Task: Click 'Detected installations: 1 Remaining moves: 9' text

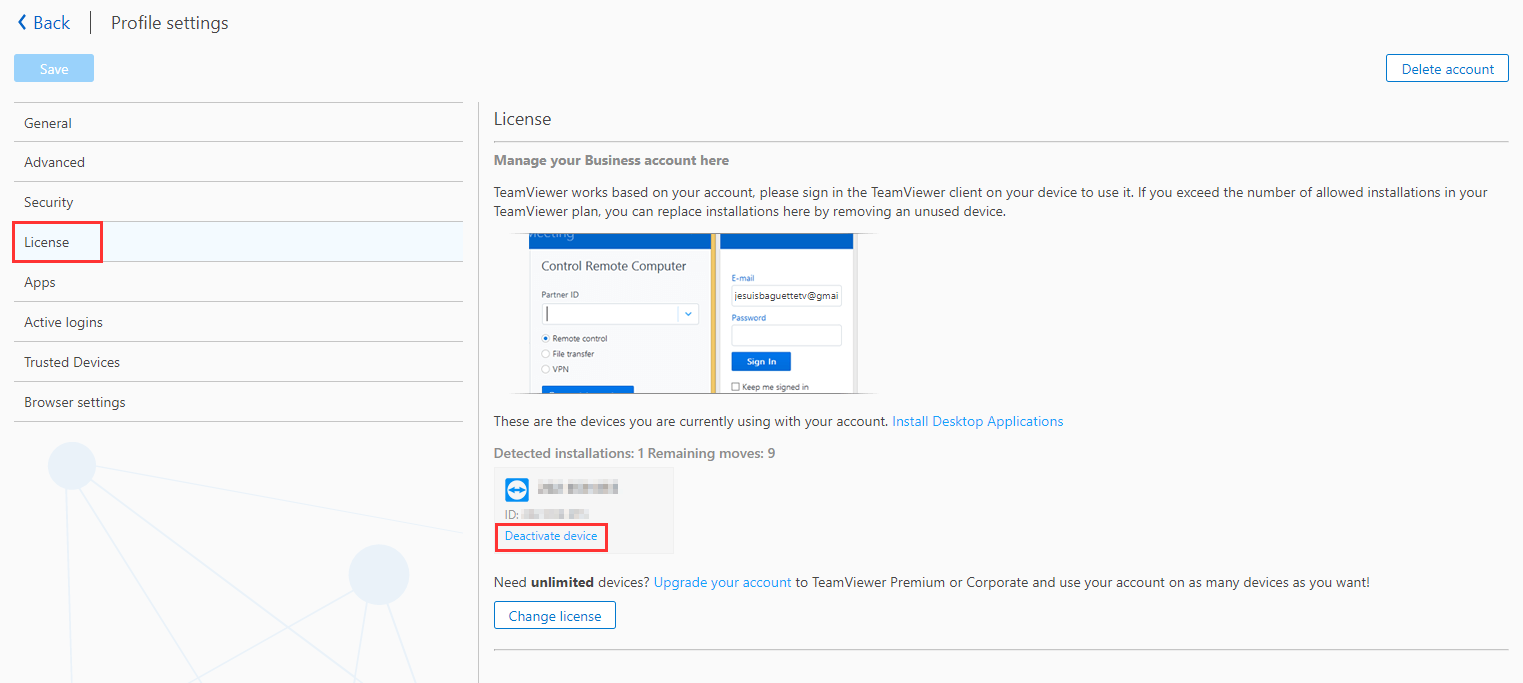Action: [634, 453]
